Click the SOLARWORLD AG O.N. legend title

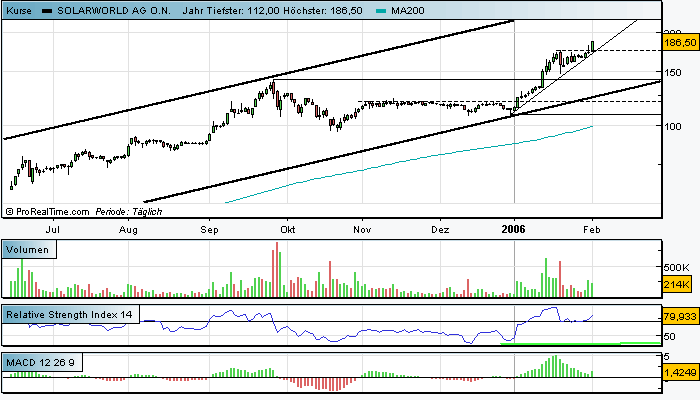114,10
